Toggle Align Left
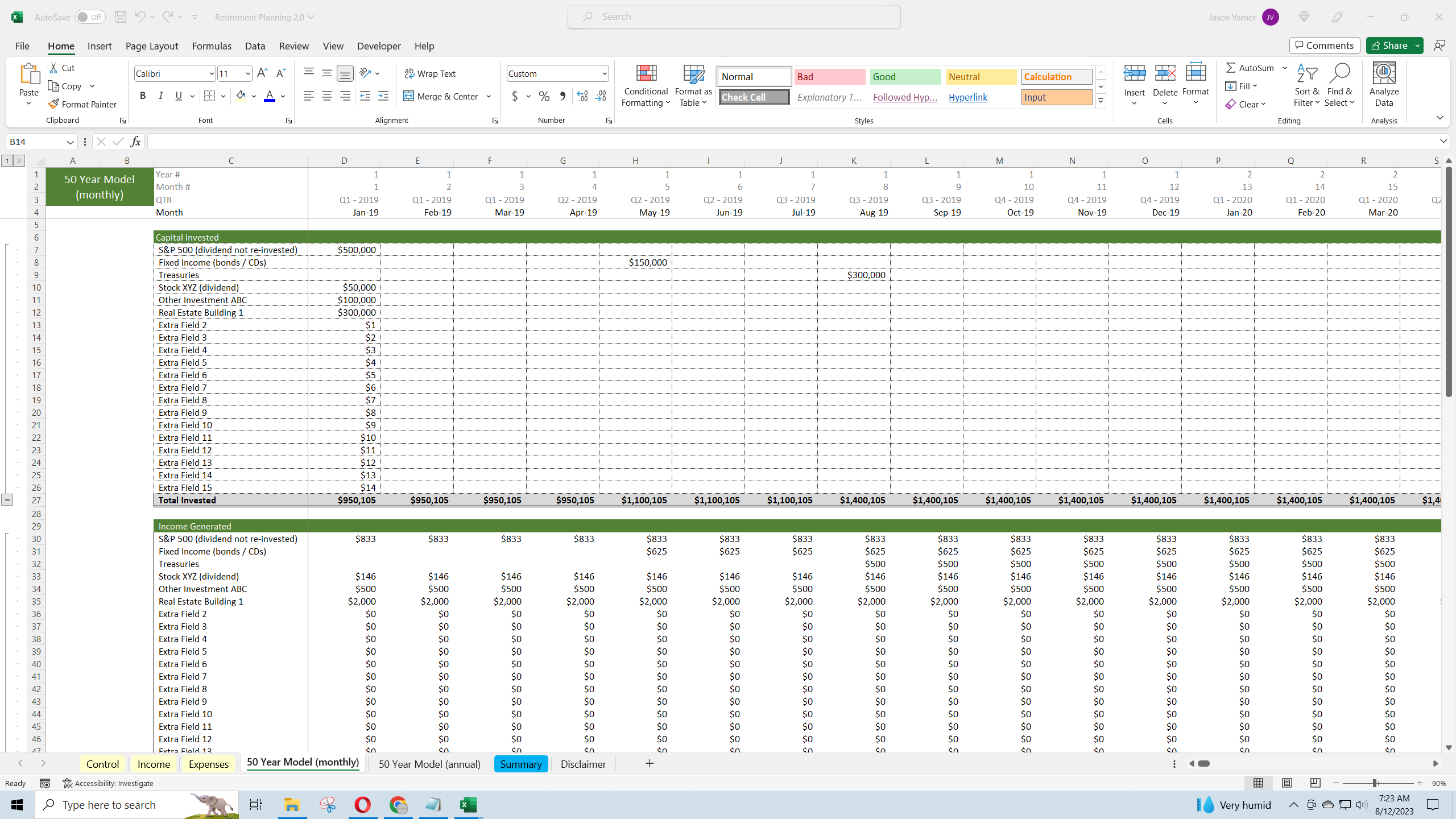The image size is (1456, 819). click(x=309, y=96)
